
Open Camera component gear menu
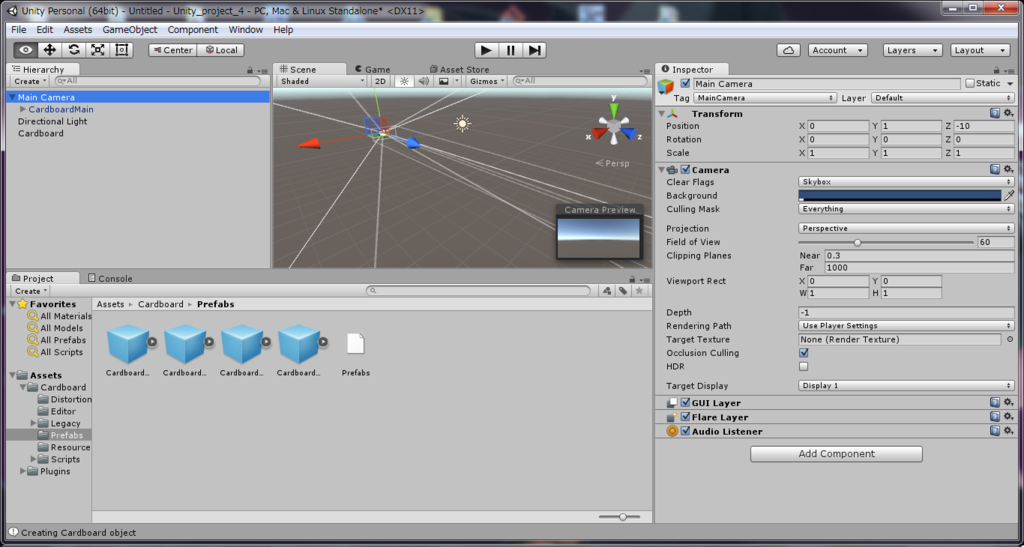(1008, 169)
